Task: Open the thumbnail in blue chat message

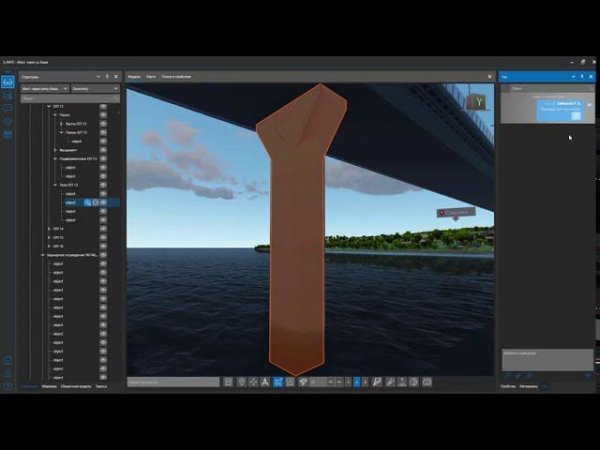Action: pyautogui.click(x=576, y=116)
